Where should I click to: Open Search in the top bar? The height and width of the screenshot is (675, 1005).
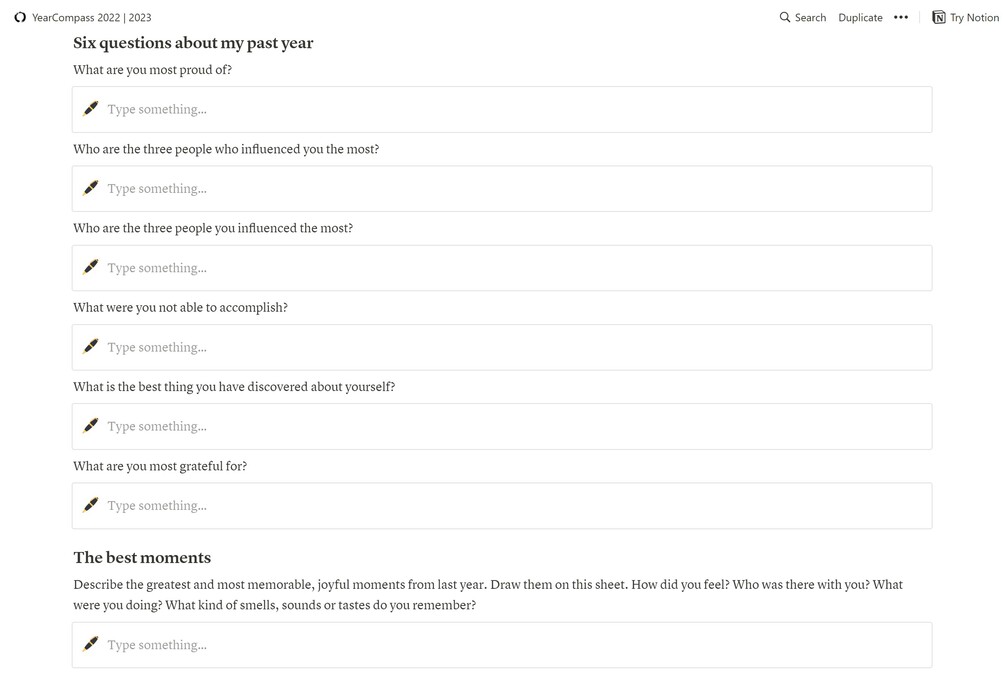(810, 17)
